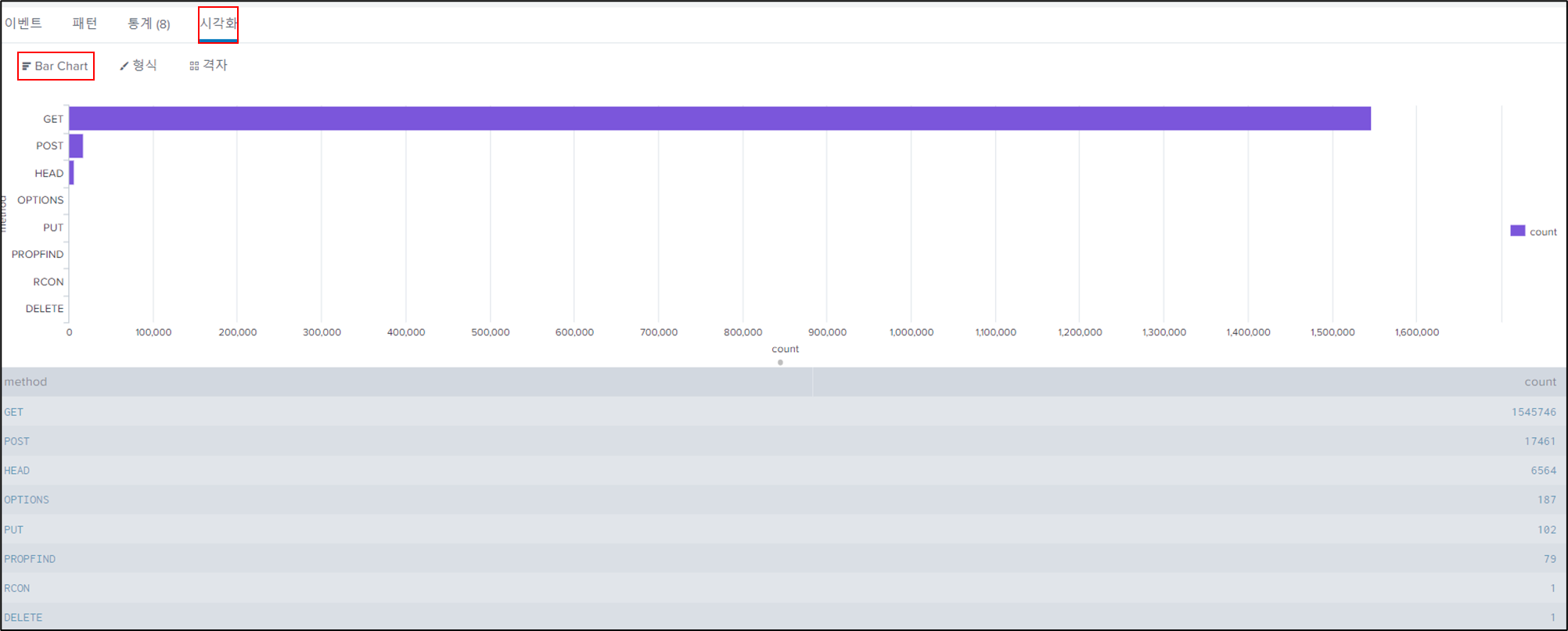Click the chart resize handle dot
Image resolution: width=1568 pixels, height=631 pixels.
[x=780, y=362]
